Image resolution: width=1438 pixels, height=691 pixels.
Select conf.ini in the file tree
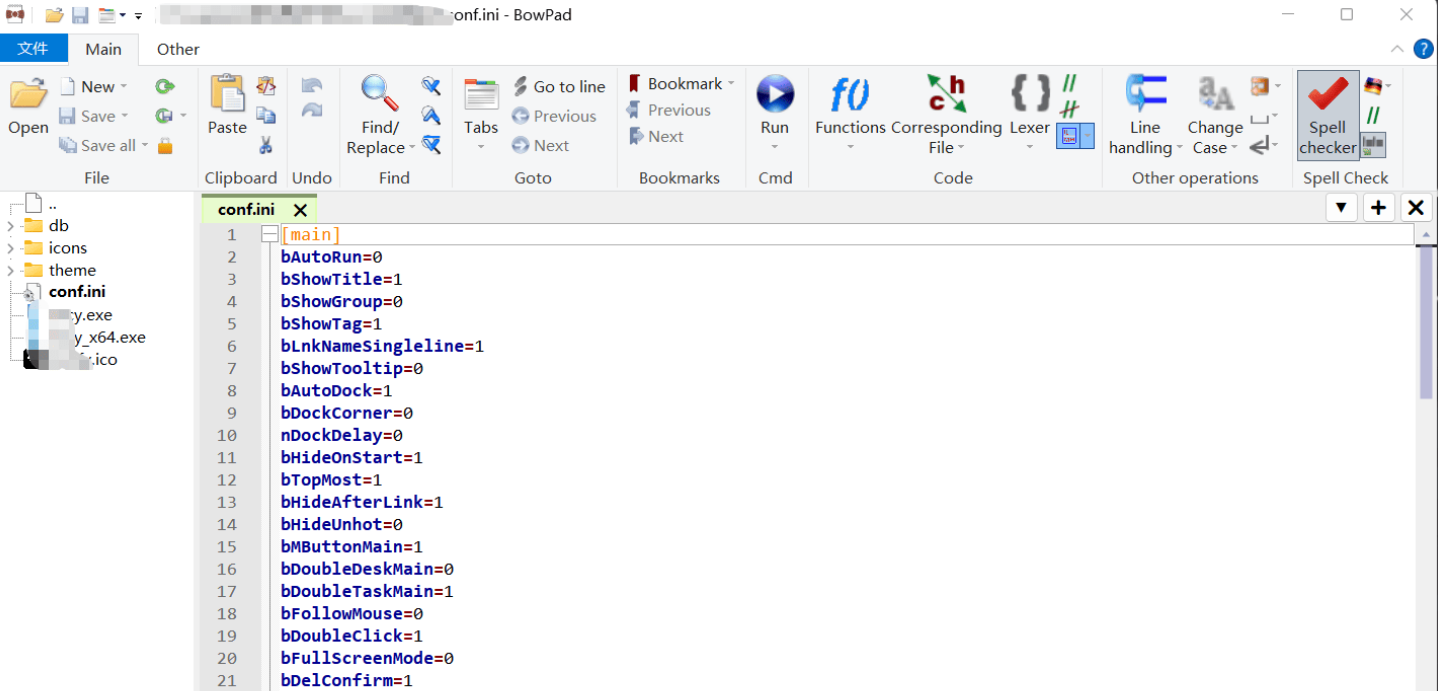tap(77, 292)
